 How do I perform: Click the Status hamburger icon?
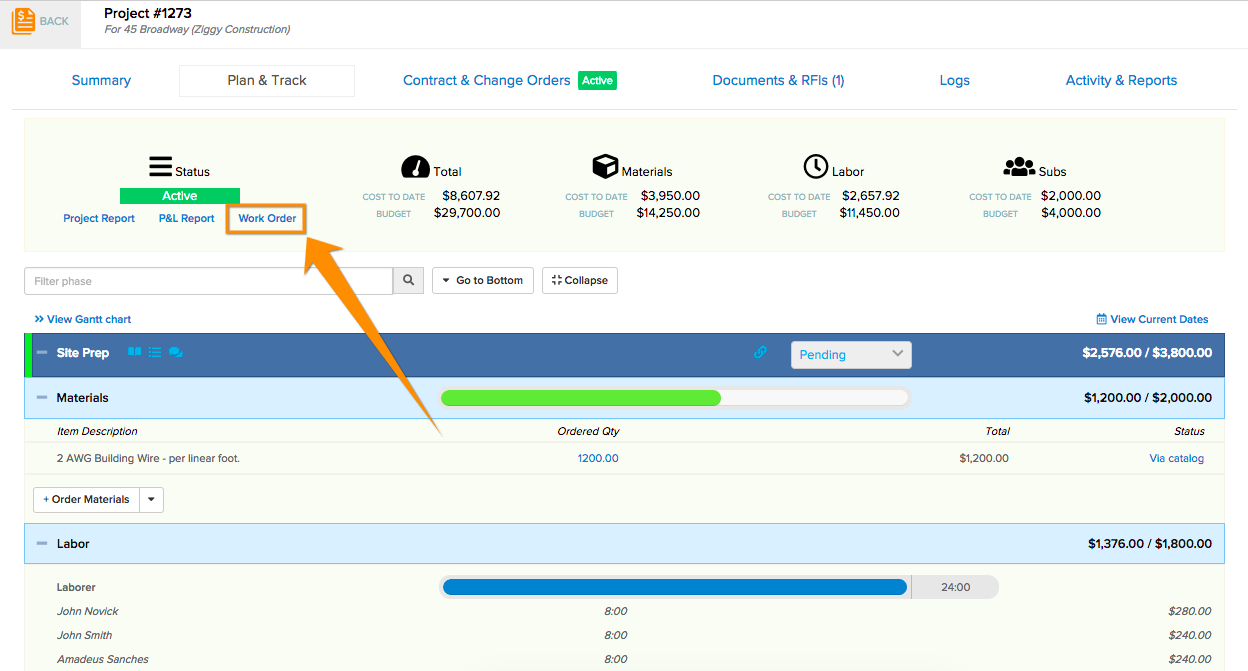[x=161, y=167]
